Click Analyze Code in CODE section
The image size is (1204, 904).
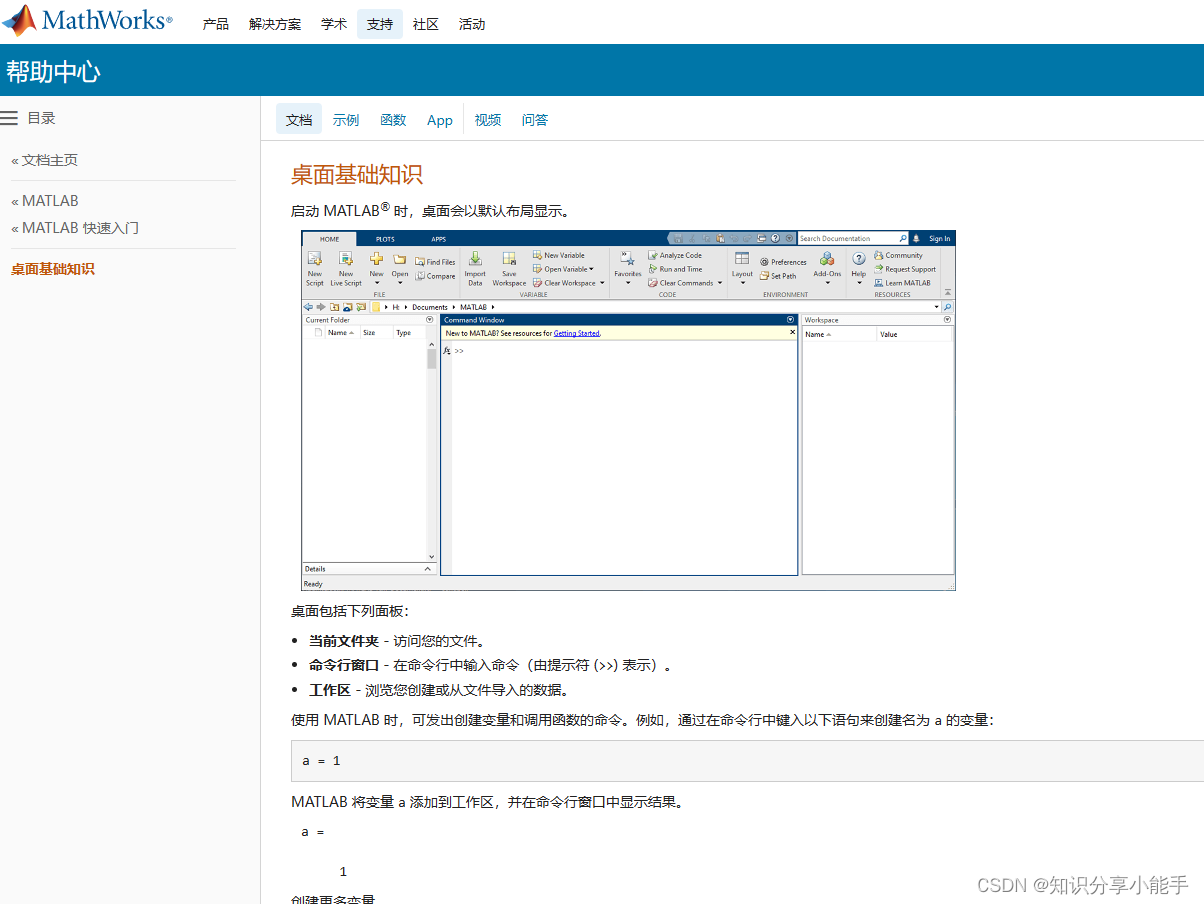pyautogui.click(x=675, y=255)
